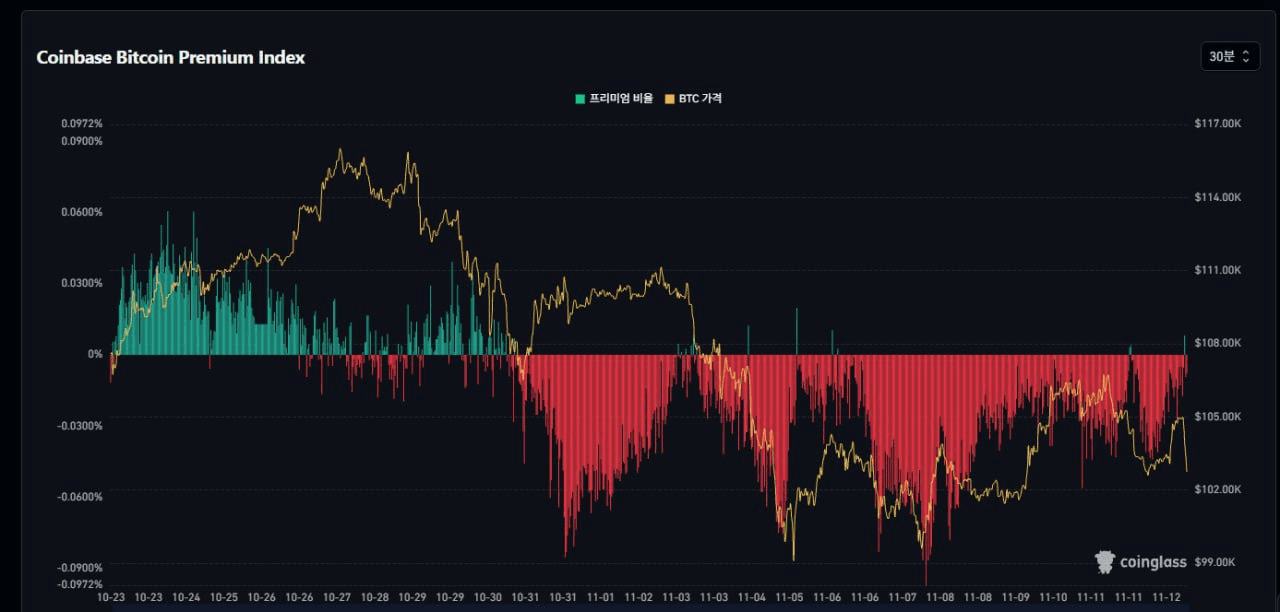Click the up-down chevron on the interval selector

click(1246, 57)
